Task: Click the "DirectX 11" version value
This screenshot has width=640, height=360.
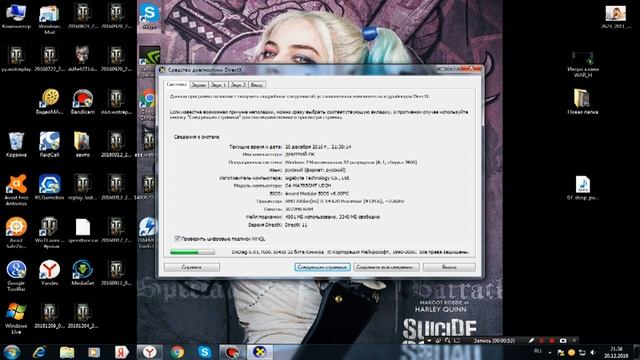Action: (296, 225)
